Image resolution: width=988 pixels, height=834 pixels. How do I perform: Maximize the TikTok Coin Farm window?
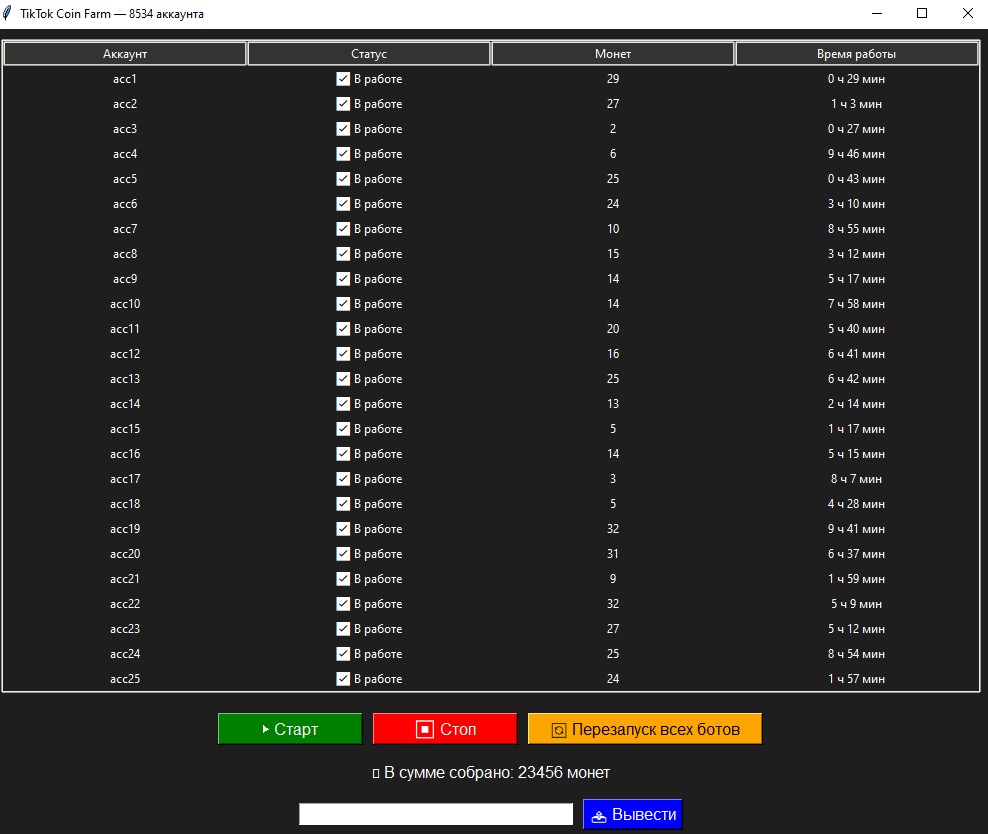click(x=922, y=14)
